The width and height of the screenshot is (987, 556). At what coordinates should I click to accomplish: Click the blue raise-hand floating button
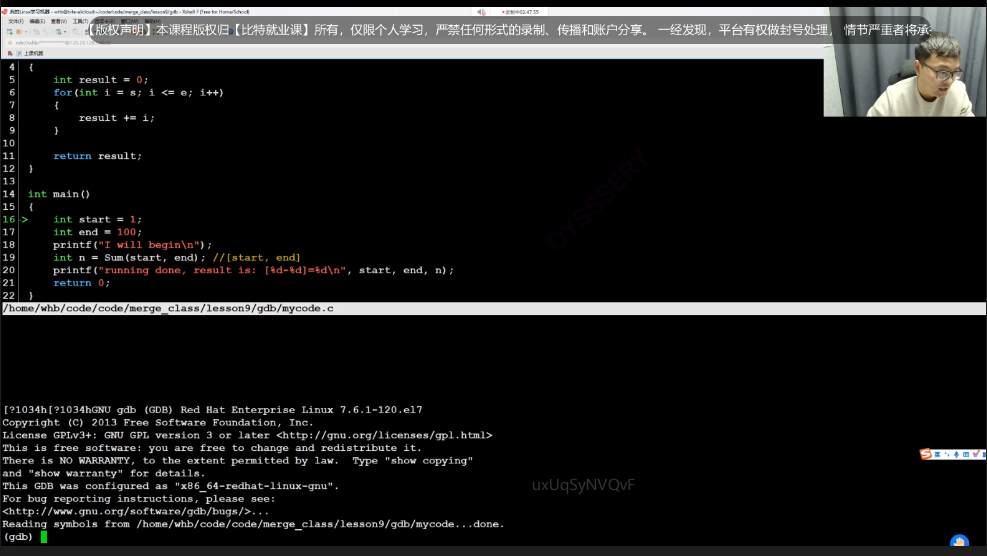(x=959, y=545)
